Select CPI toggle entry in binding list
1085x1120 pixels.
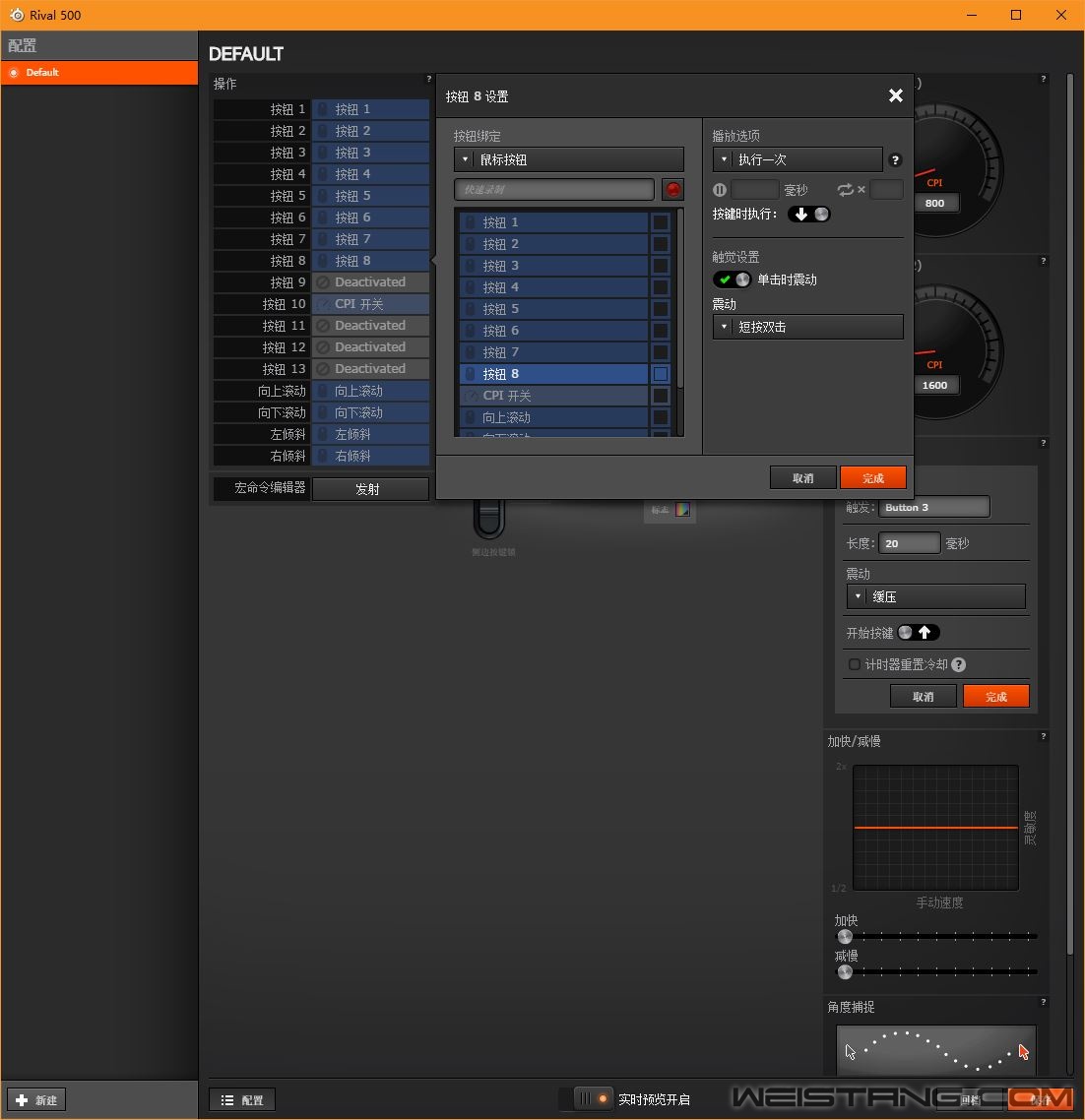tap(554, 396)
